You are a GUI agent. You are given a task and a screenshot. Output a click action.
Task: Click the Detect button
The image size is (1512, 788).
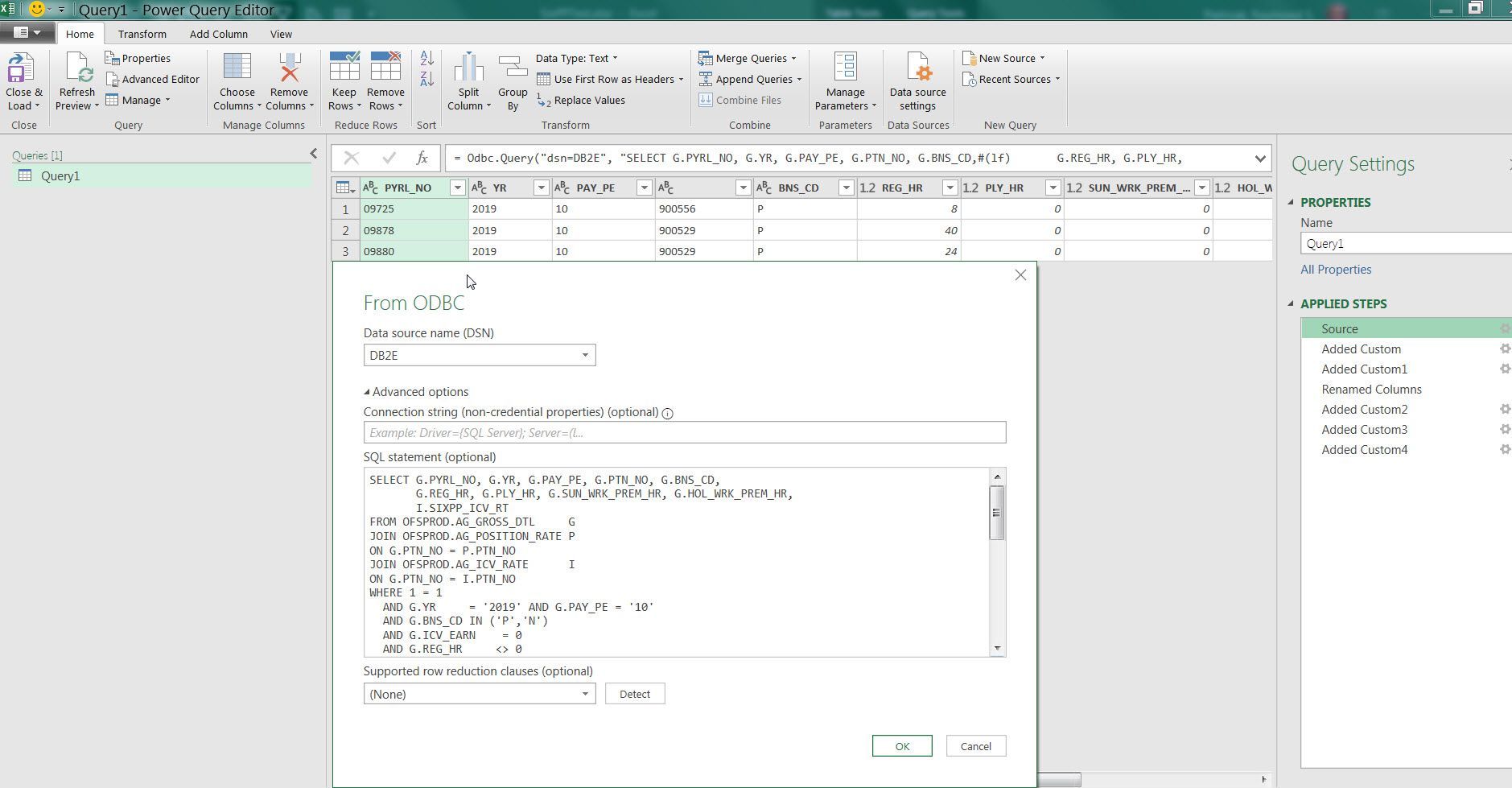635,693
